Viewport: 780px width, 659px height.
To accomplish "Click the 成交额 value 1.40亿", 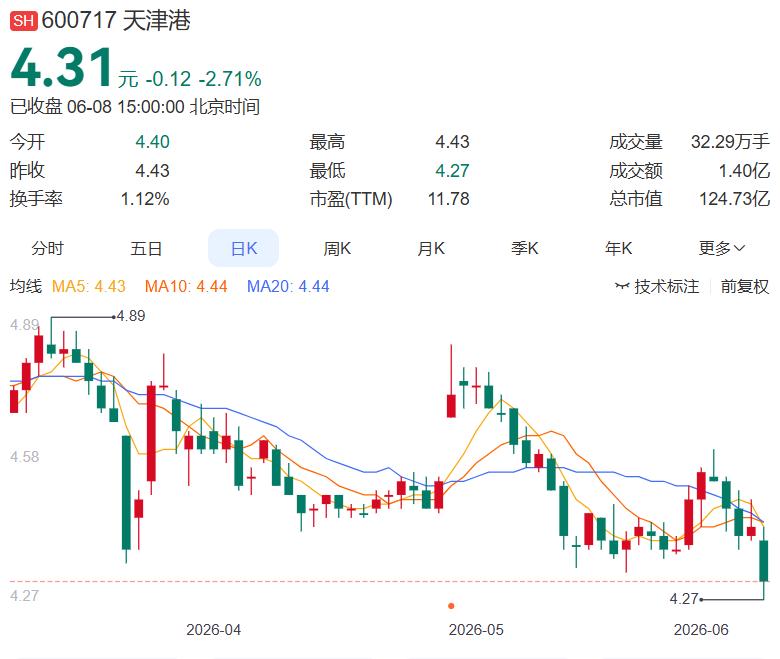I will (x=744, y=171).
